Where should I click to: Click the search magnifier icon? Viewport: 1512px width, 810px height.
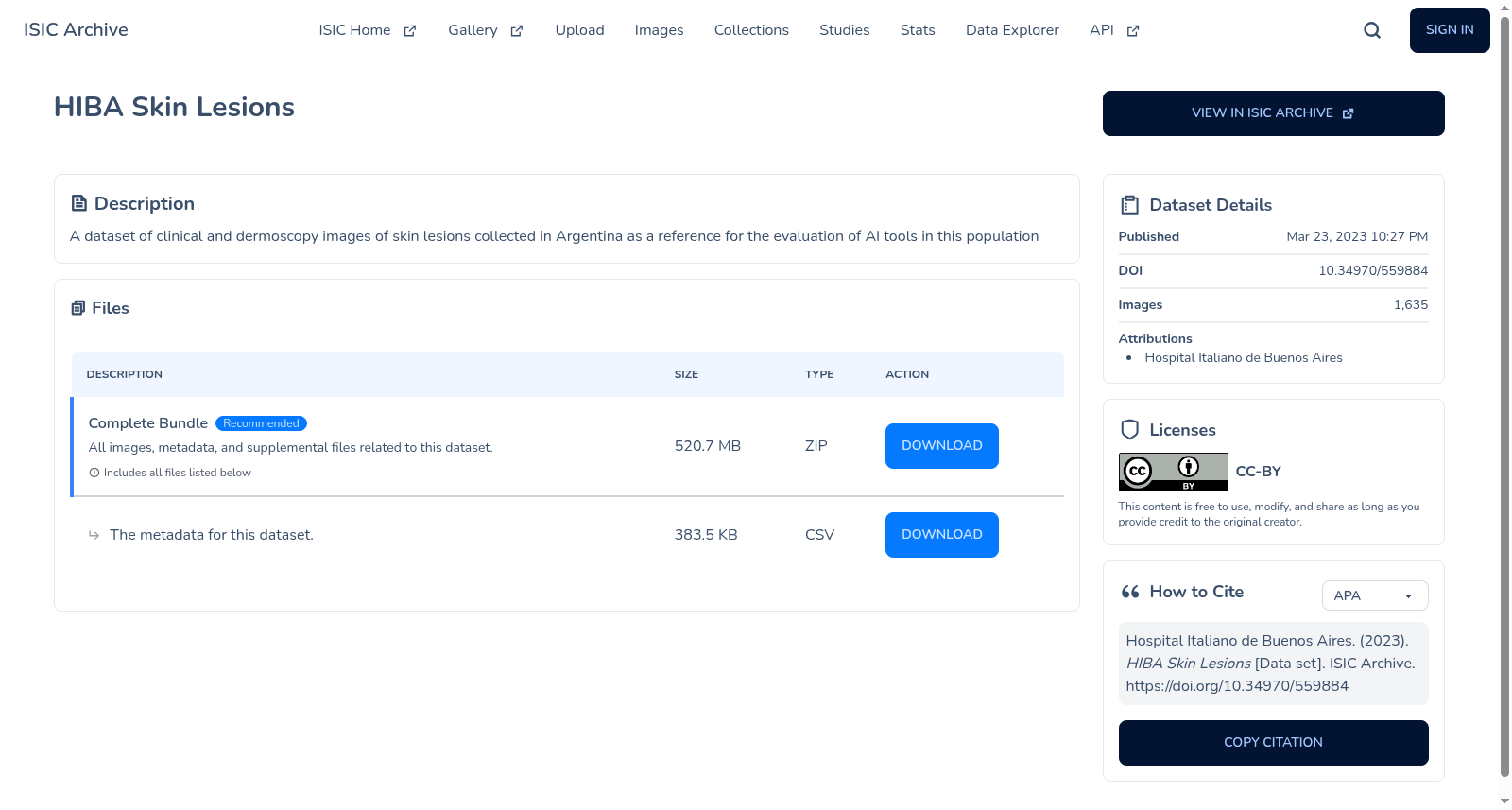tap(1372, 30)
